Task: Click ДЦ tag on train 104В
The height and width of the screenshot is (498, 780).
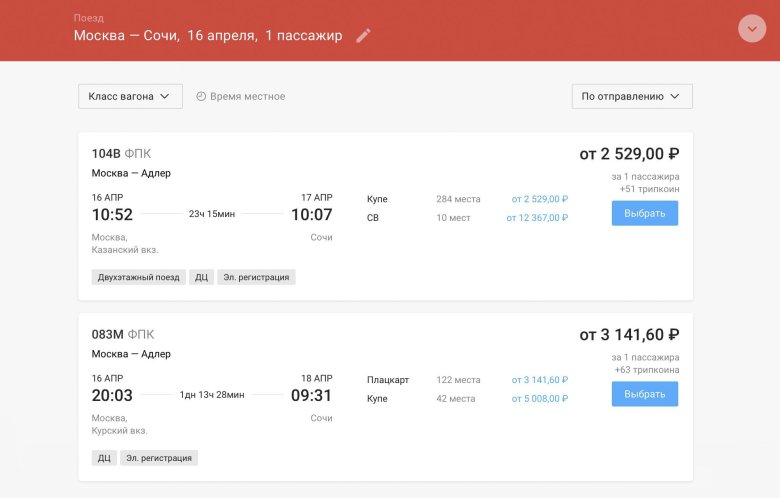Action: pyautogui.click(x=201, y=277)
